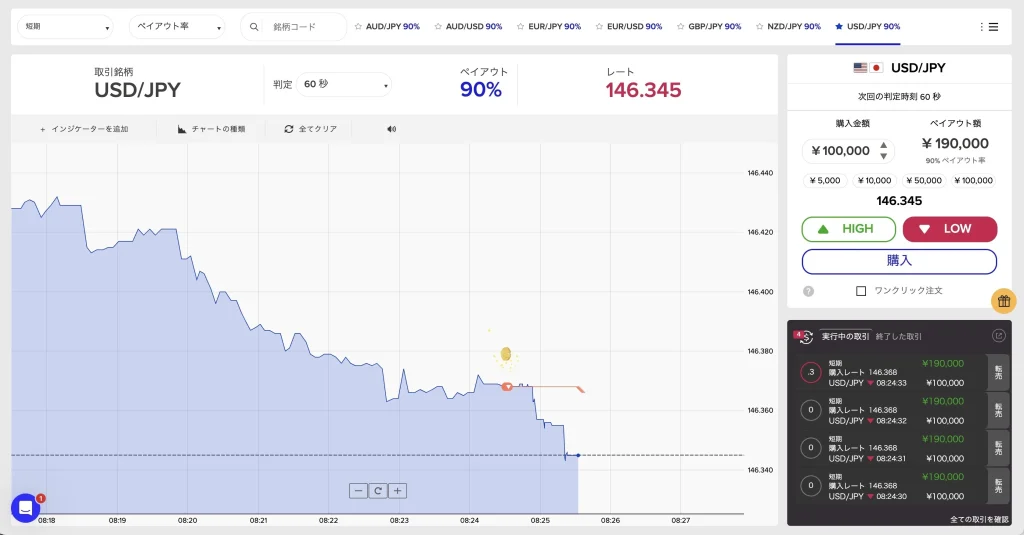Reset chart view with the refresh icon
This screenshot has width=1024, height=535.
tap(378, 490)
